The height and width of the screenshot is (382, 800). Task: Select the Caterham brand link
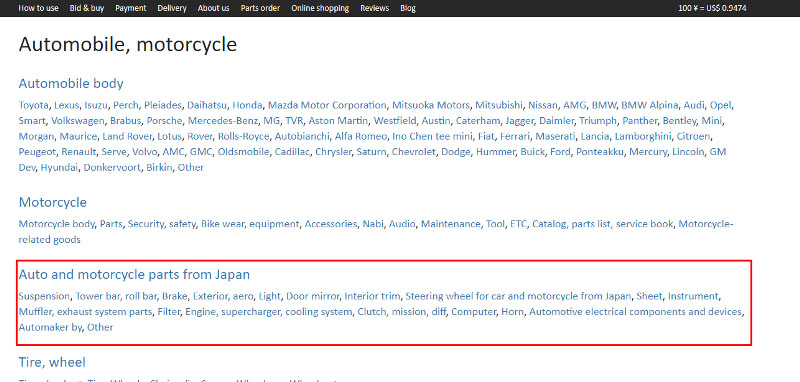[x=478, y=121]
